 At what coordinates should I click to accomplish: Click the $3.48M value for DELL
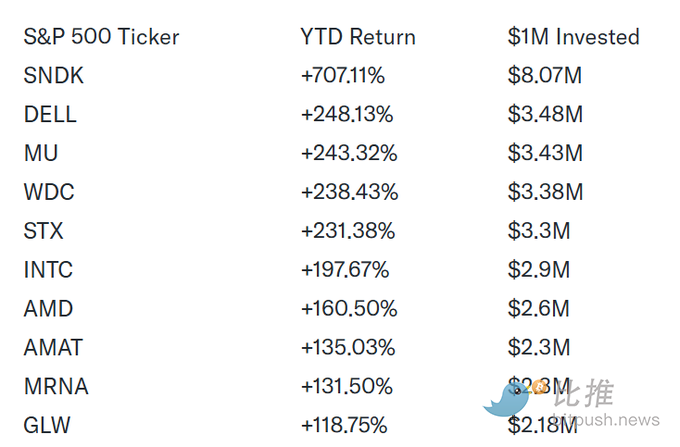tap(545, 114)
